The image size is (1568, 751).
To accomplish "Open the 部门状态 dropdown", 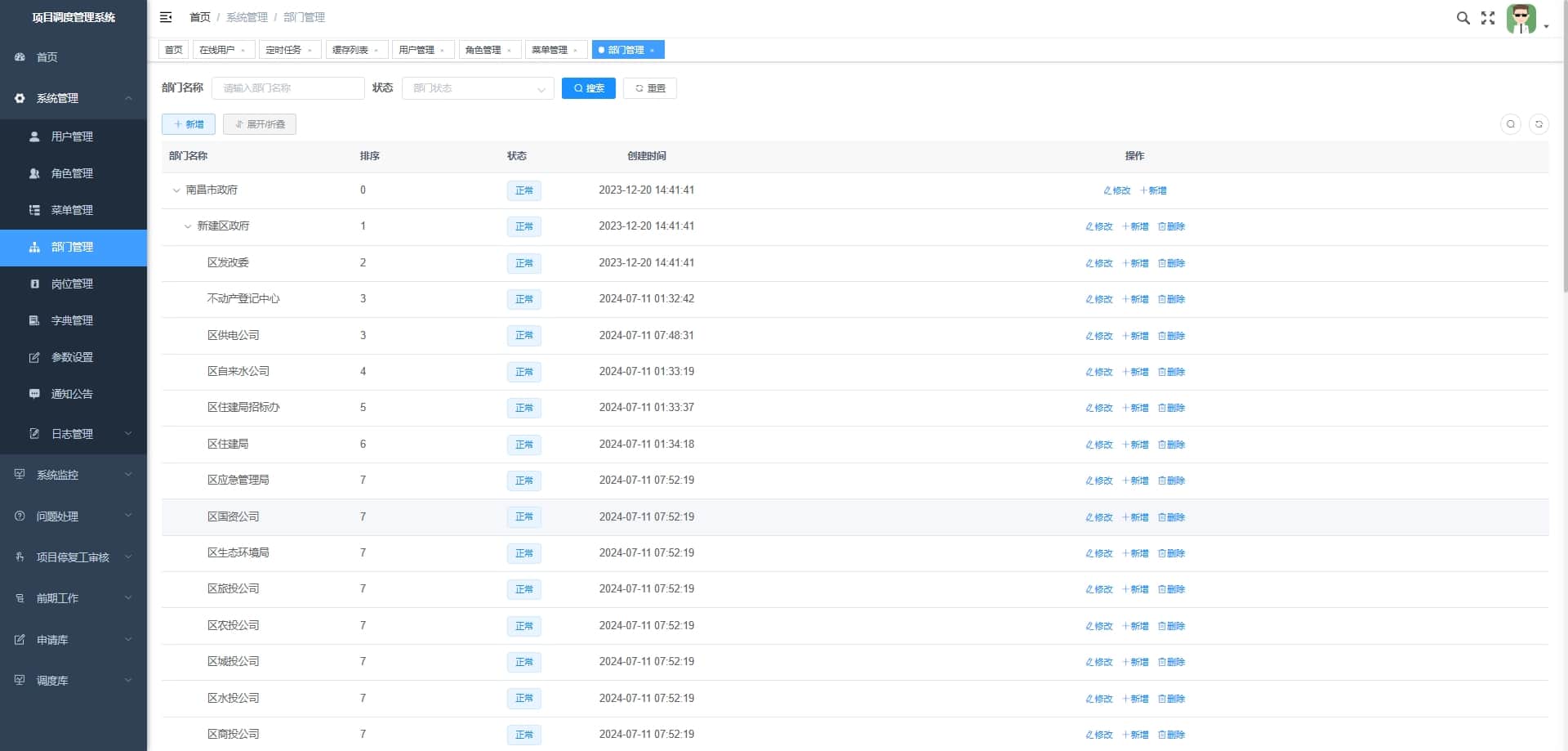I will coord(478,88).
